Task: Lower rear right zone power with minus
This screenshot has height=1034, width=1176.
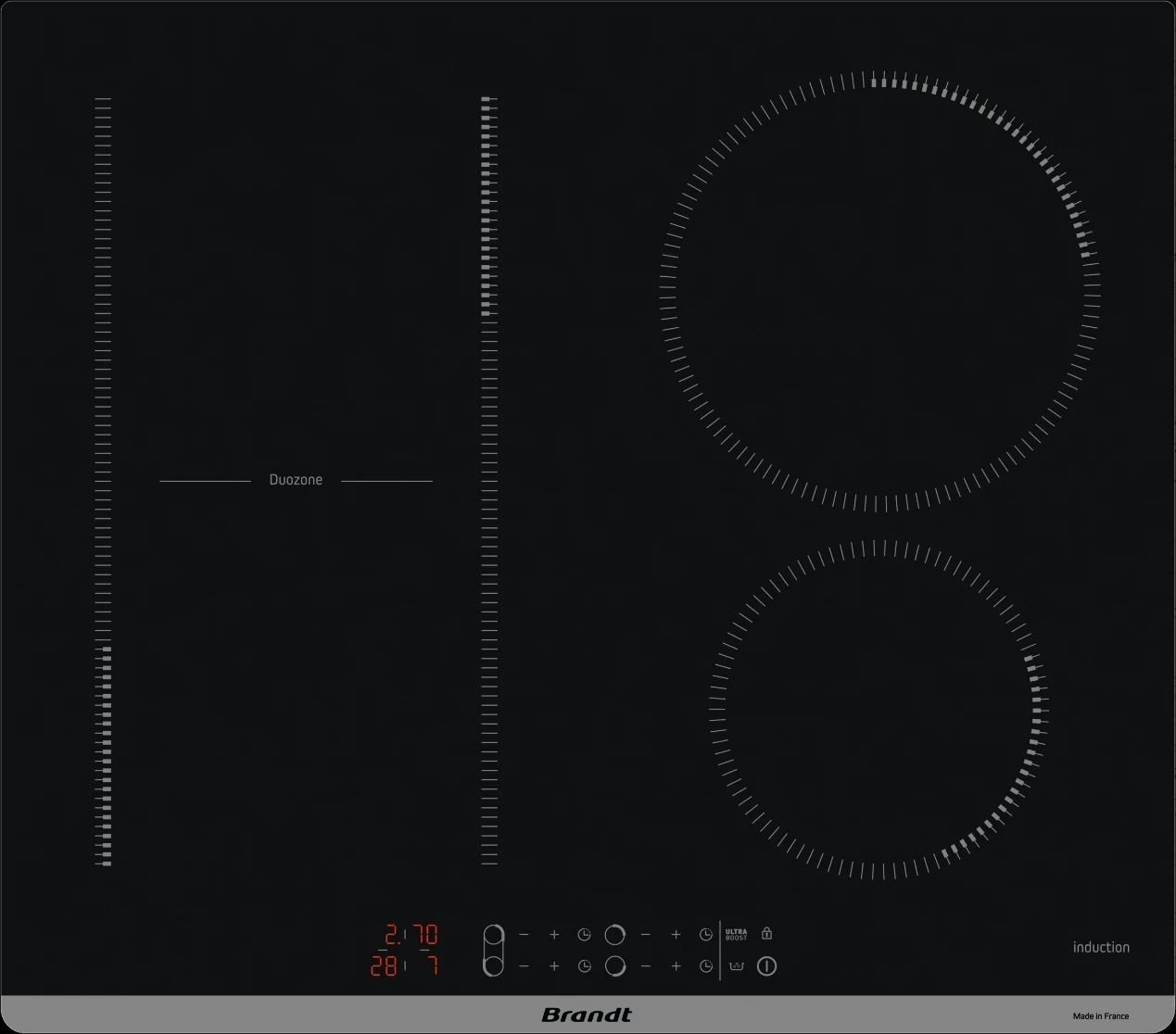Action: [x=645, y=935]
